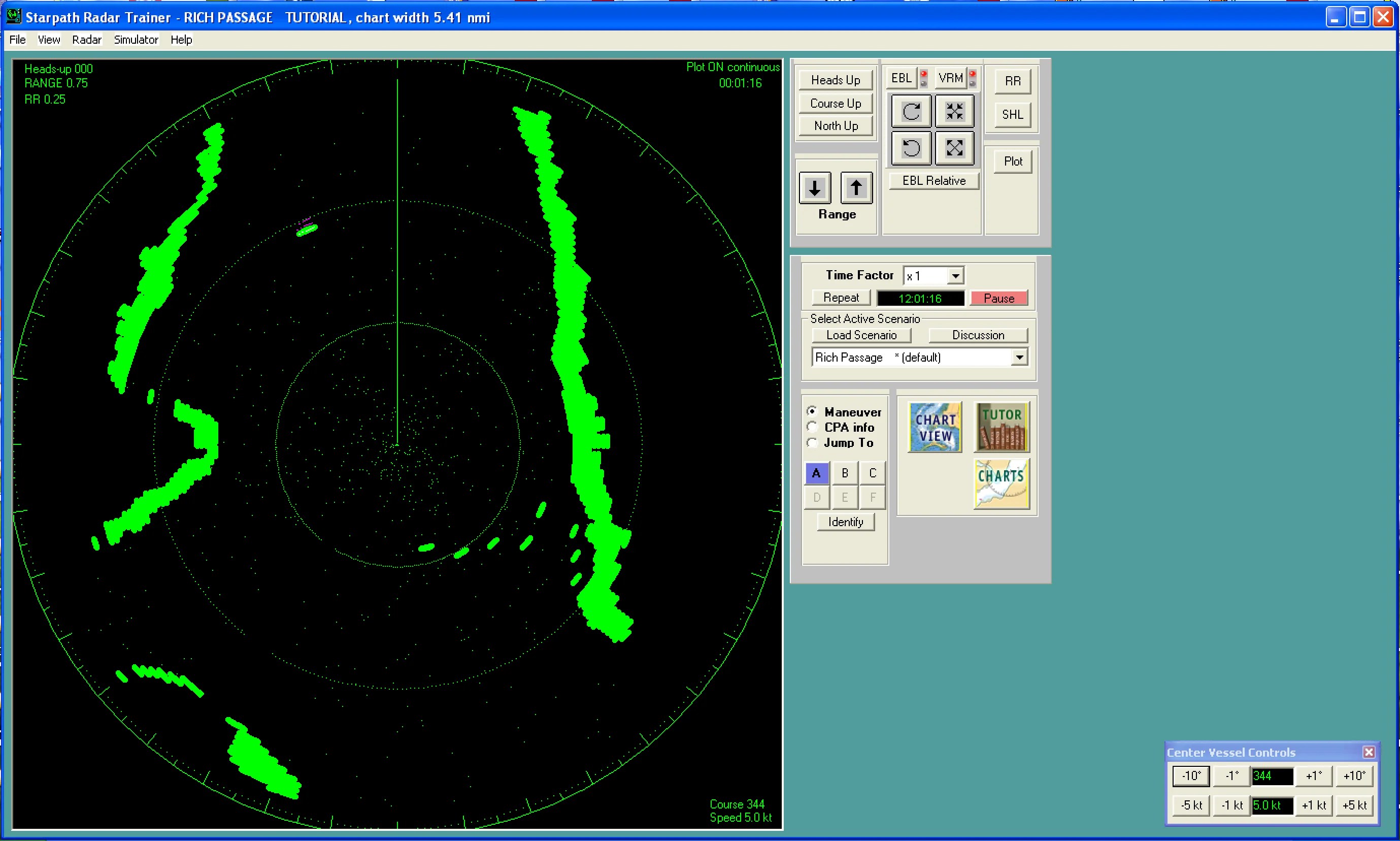Open the File menu
The image size is (1400, 841).
[x=18, y=40]
